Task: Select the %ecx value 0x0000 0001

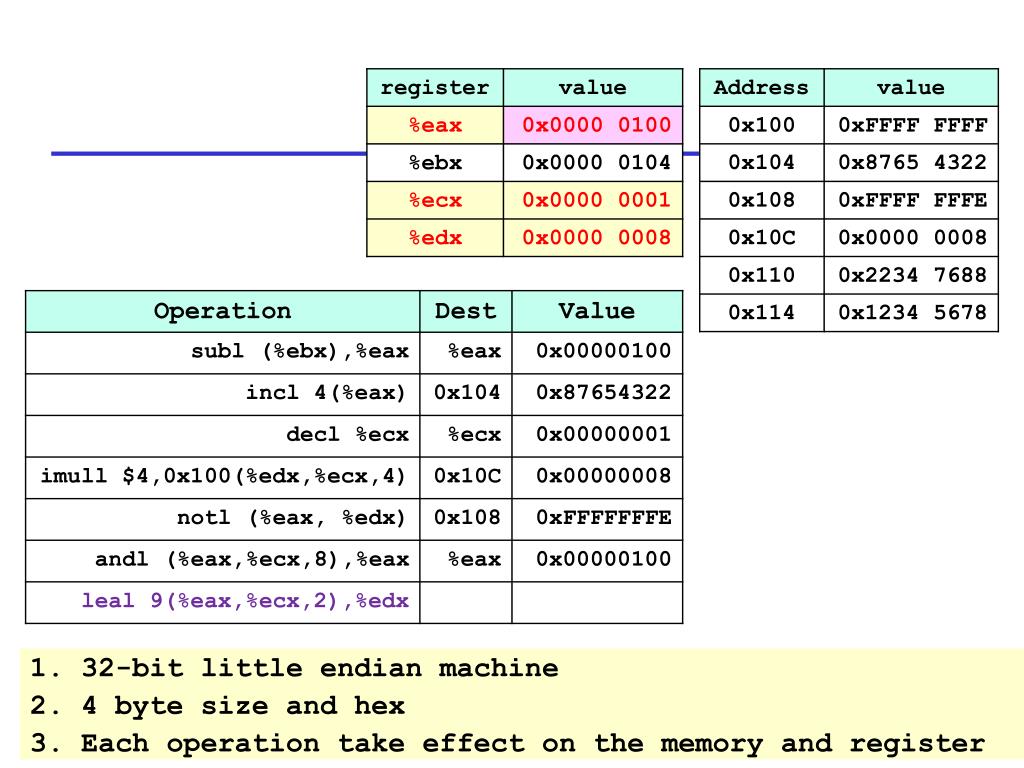Action: [x=593, y=200]
